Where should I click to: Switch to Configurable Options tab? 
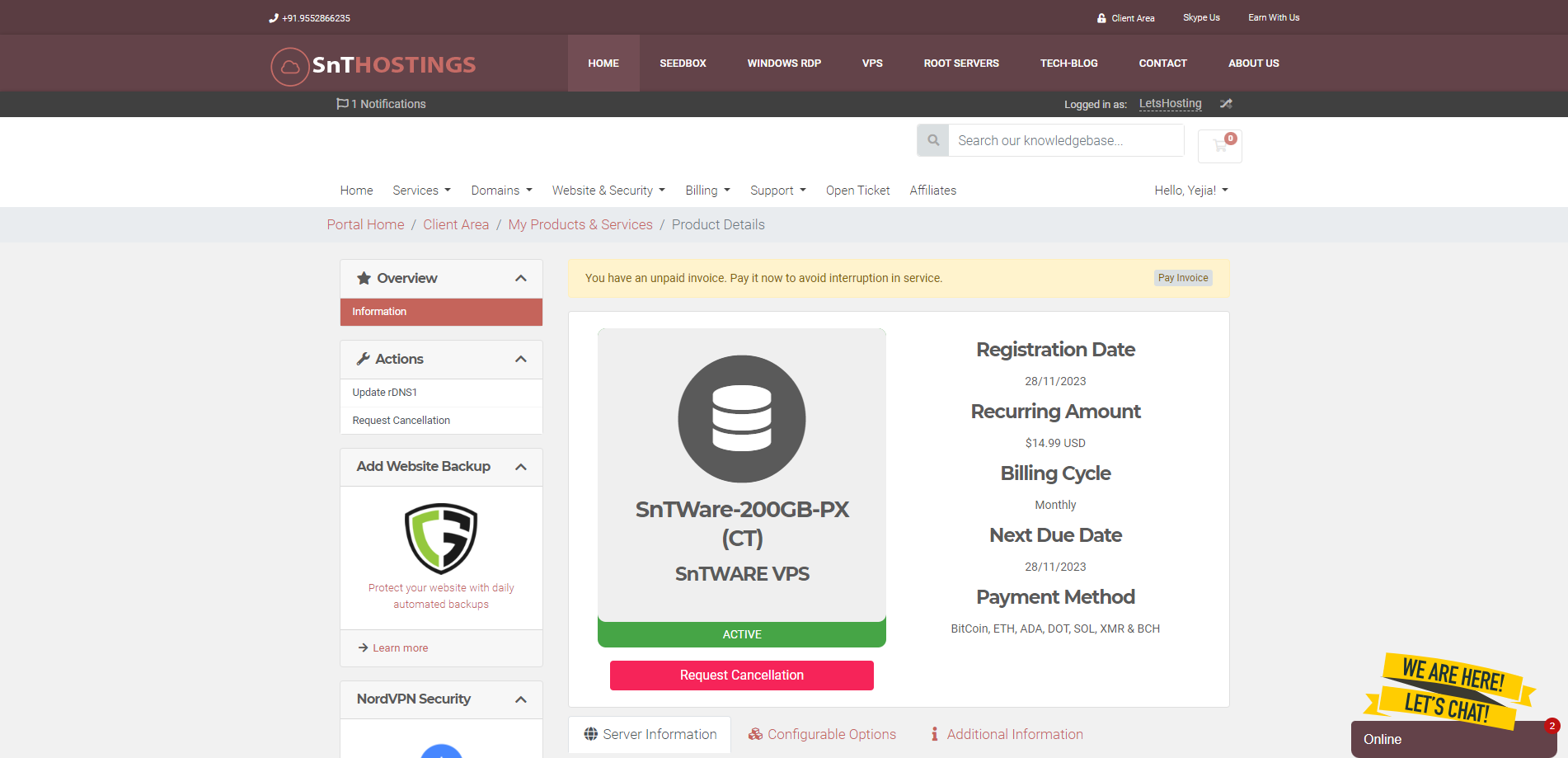coord(822,734)
